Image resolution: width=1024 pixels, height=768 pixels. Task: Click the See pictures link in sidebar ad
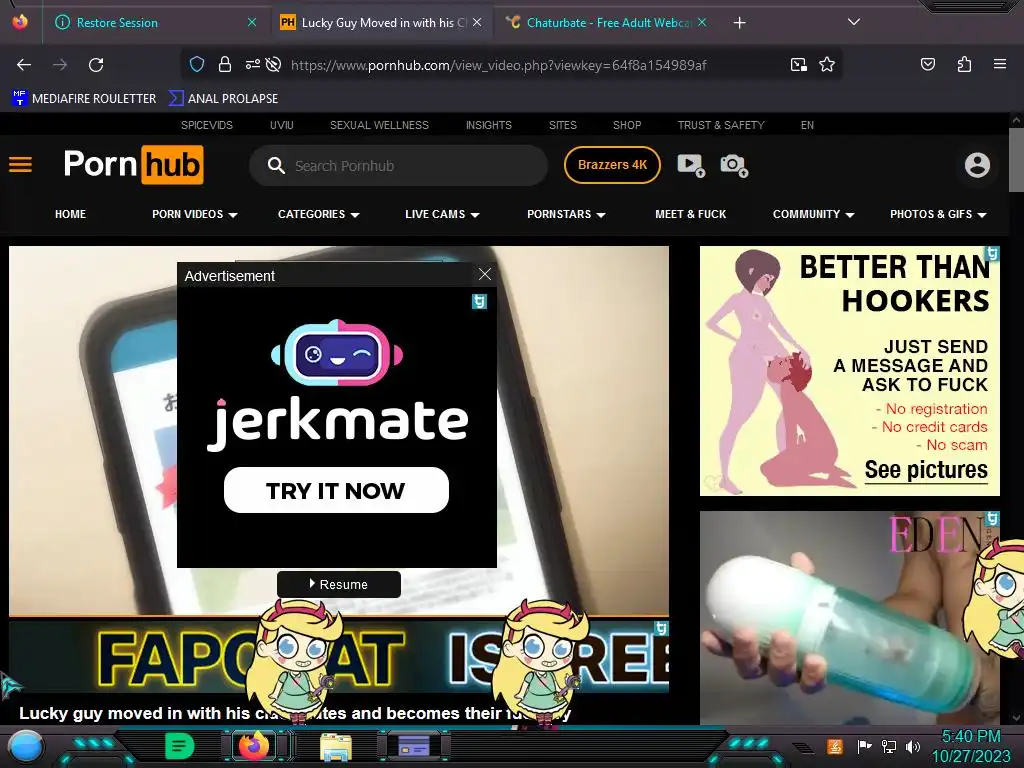point(926,470)
